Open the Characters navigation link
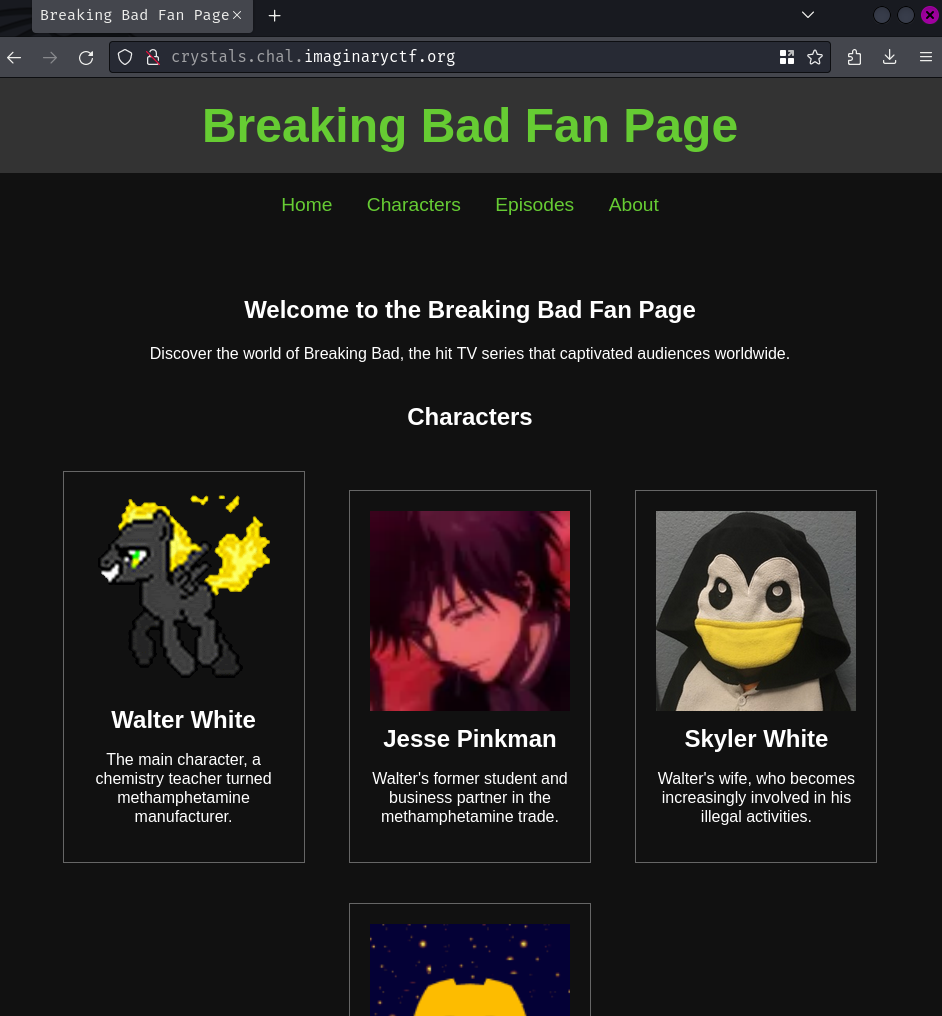 pyautogui.click(x=413, y=205)
